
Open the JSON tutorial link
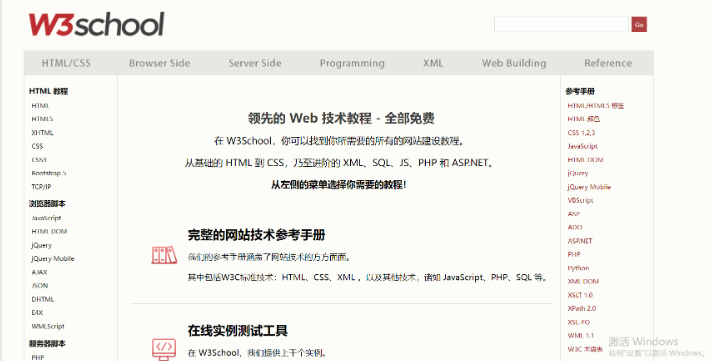pos(40,286)
